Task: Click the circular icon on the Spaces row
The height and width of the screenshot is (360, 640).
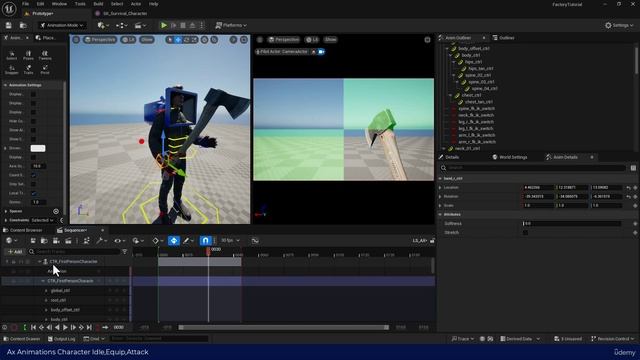Action: pyautogui.click(x=56, y=211)
